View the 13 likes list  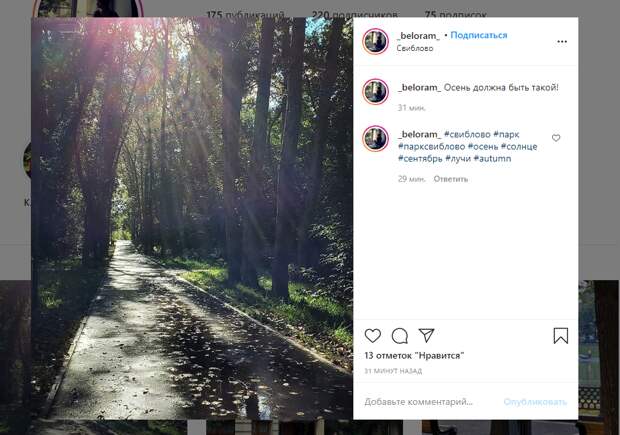point(414,355)
